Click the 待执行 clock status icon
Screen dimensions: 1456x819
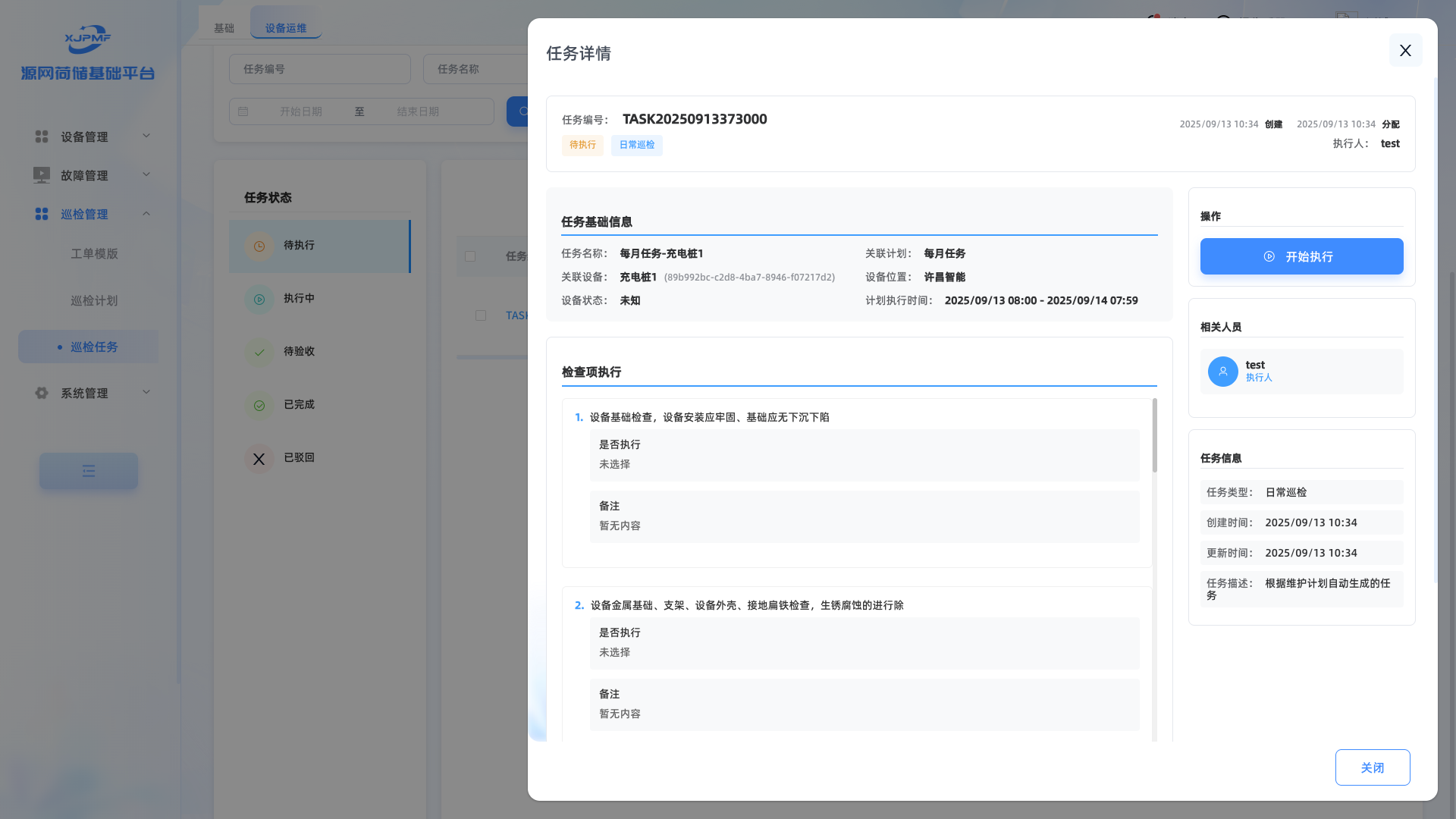(259, 246)
